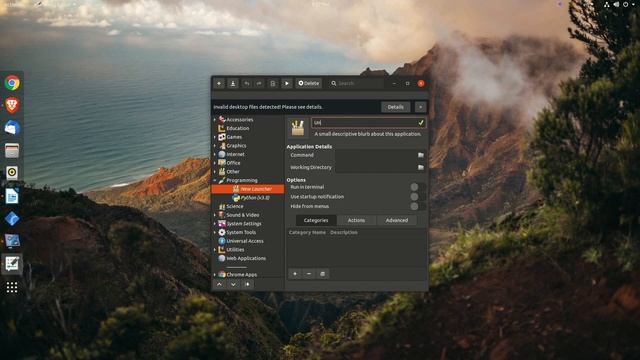Click the power icon in the top panel
The image size is (640, 360).
click(625, 4)
